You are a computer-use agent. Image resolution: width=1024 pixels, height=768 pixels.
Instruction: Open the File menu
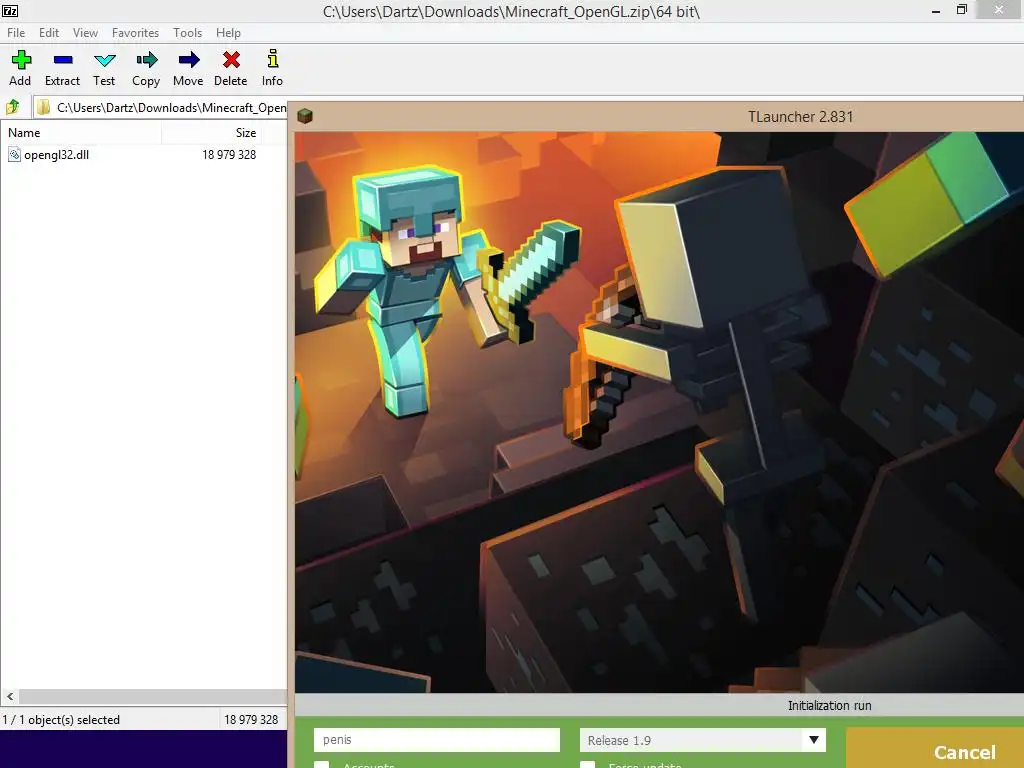(16, 33)
